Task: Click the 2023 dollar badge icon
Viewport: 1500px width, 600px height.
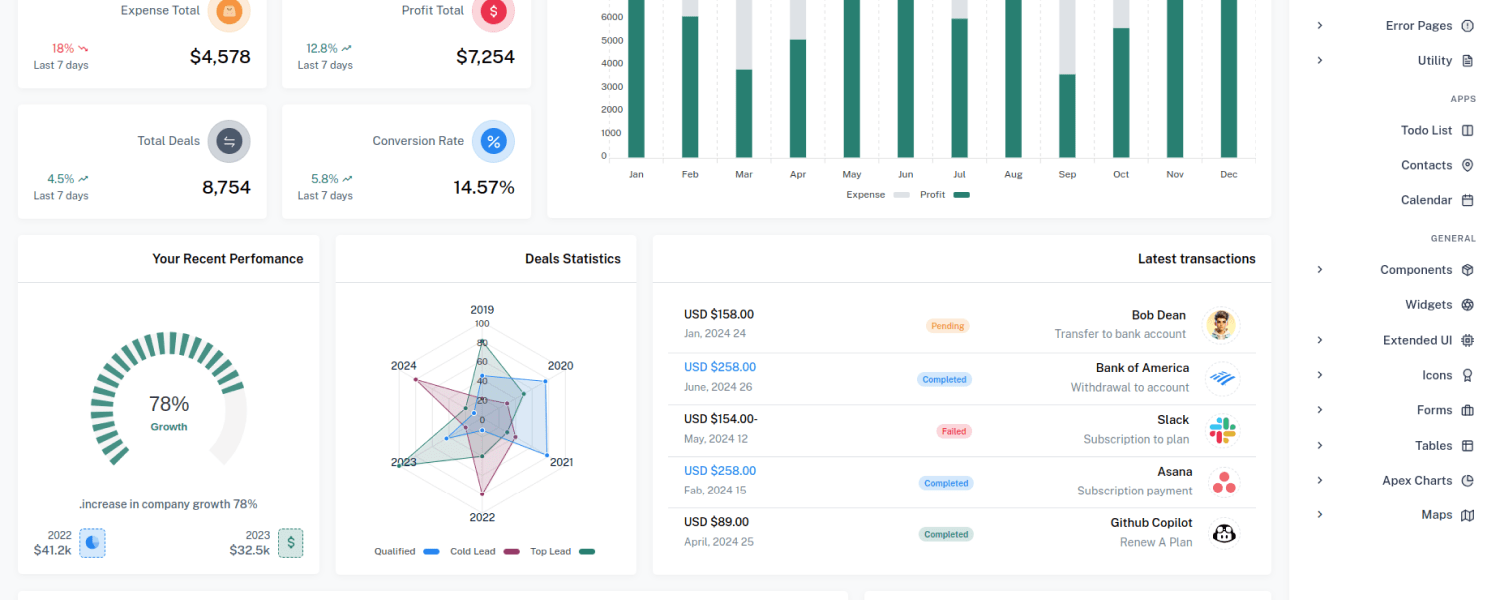Action: (x=290, y=543)
